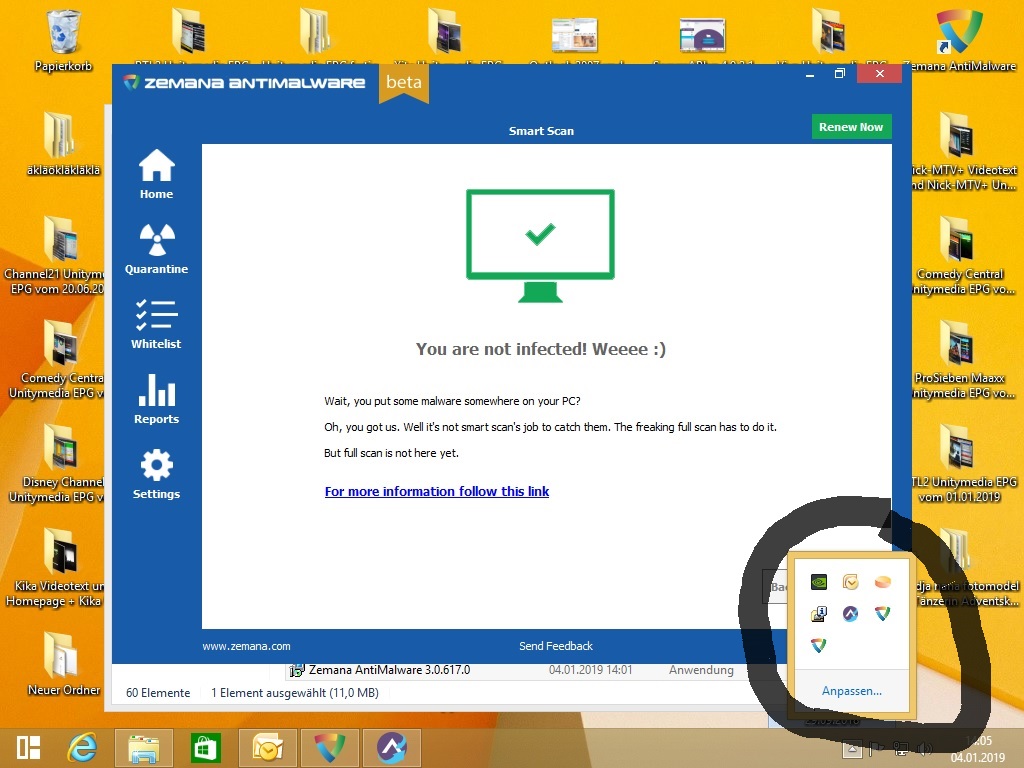Launch Internet Explorer from taskbar
Viewport: 1024px width, 768px height.
82,748
